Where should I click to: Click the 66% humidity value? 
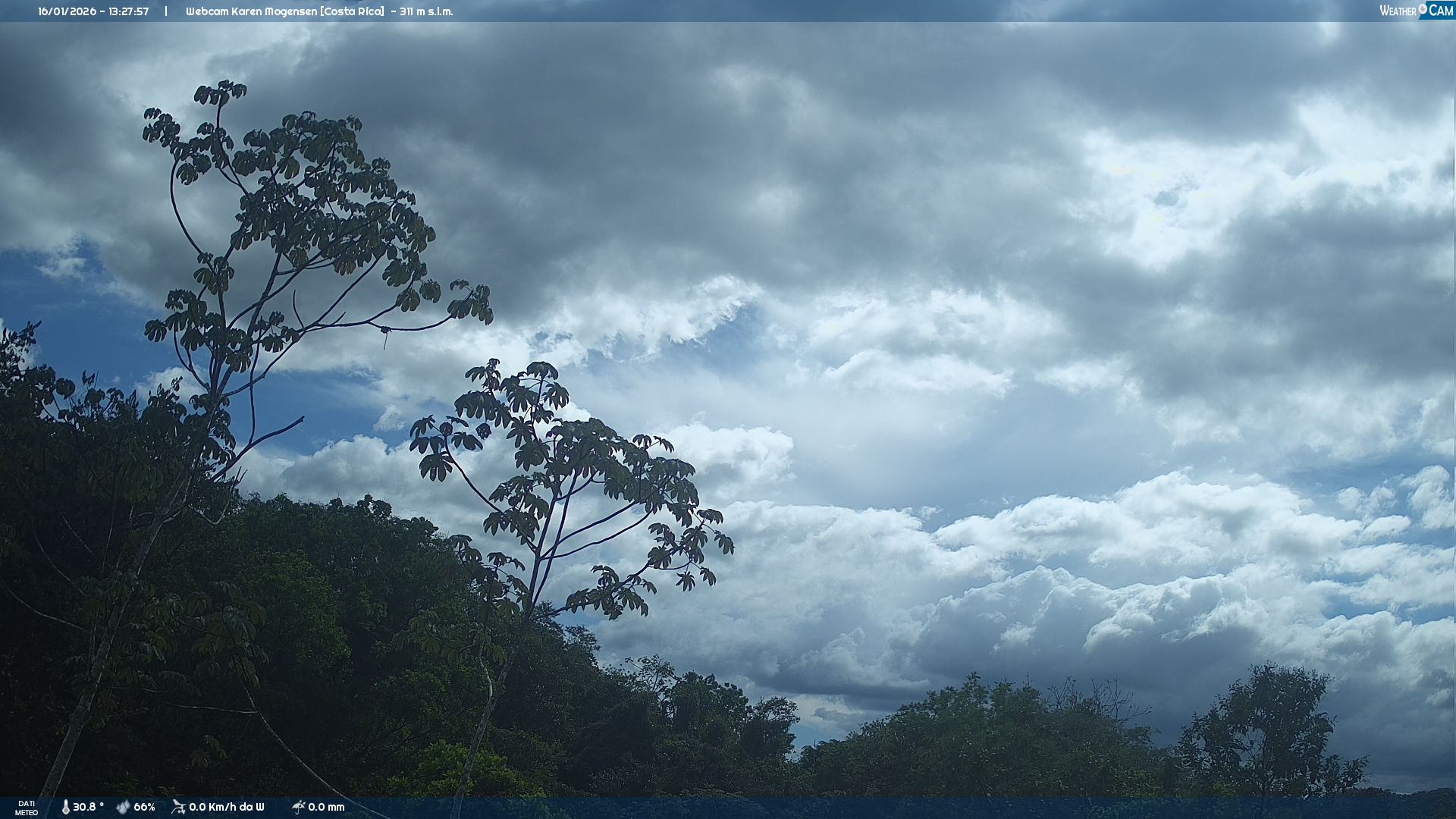144,807
